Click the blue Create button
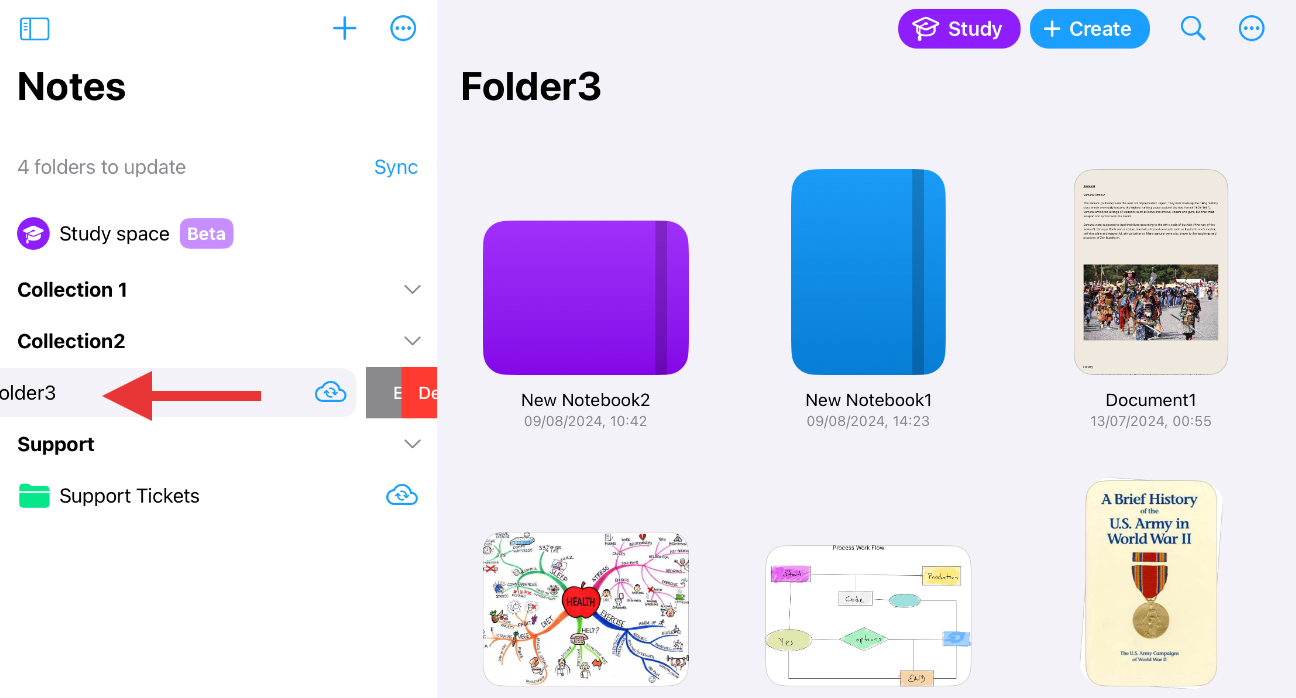1296x698 pixels. [x=1090, y=29]
